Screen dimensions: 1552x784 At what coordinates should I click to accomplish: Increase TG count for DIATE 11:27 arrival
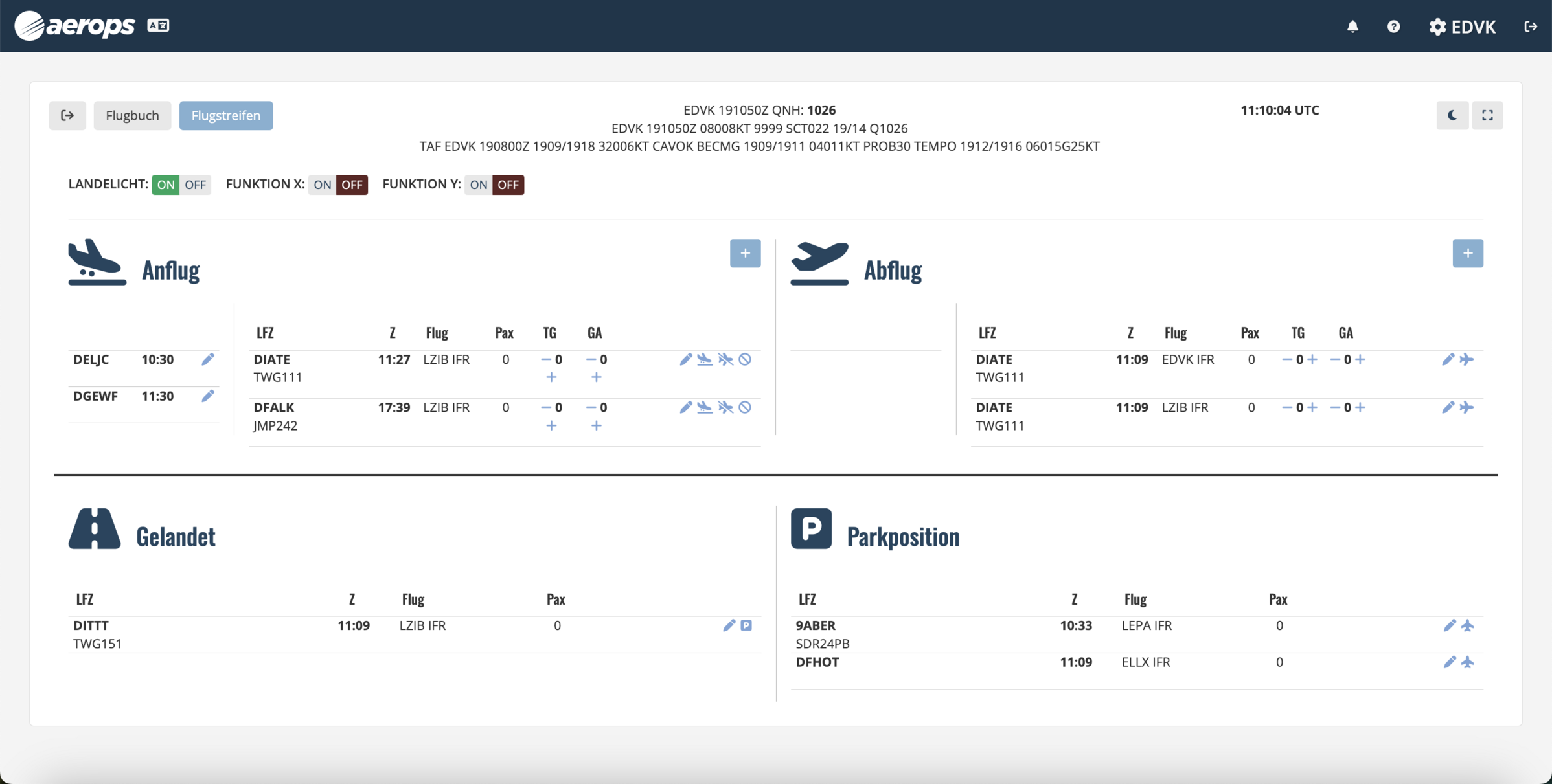coord(551,377)
